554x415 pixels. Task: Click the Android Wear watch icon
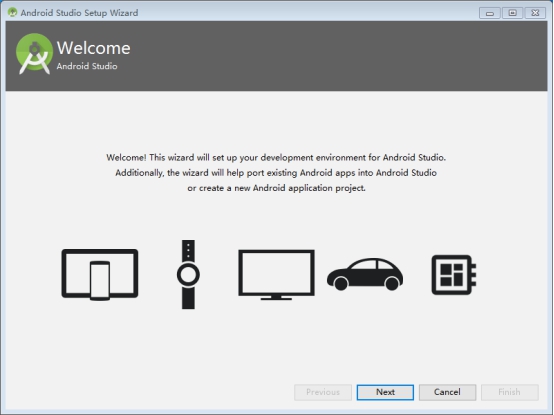(x=188, y=274)
